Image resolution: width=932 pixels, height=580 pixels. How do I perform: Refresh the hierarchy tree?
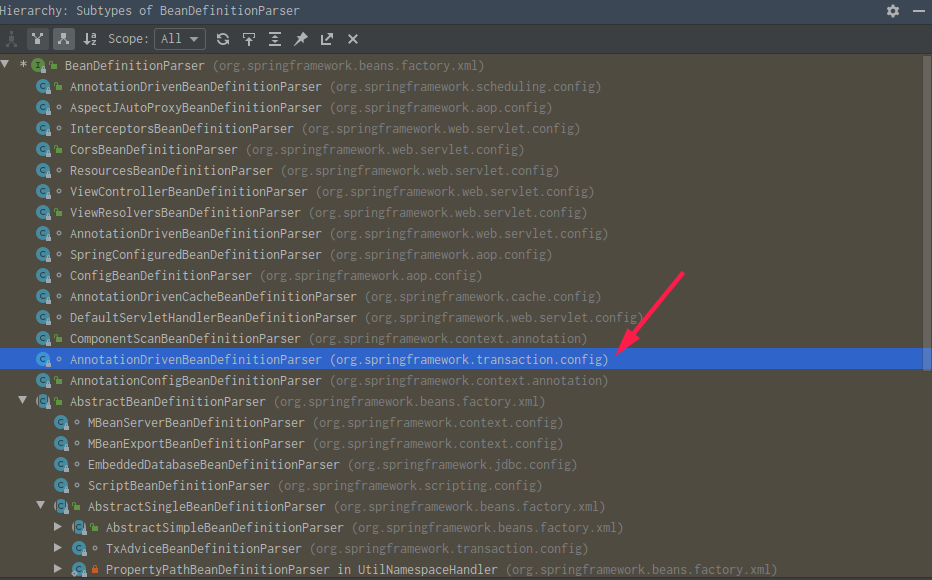point(223,39)
